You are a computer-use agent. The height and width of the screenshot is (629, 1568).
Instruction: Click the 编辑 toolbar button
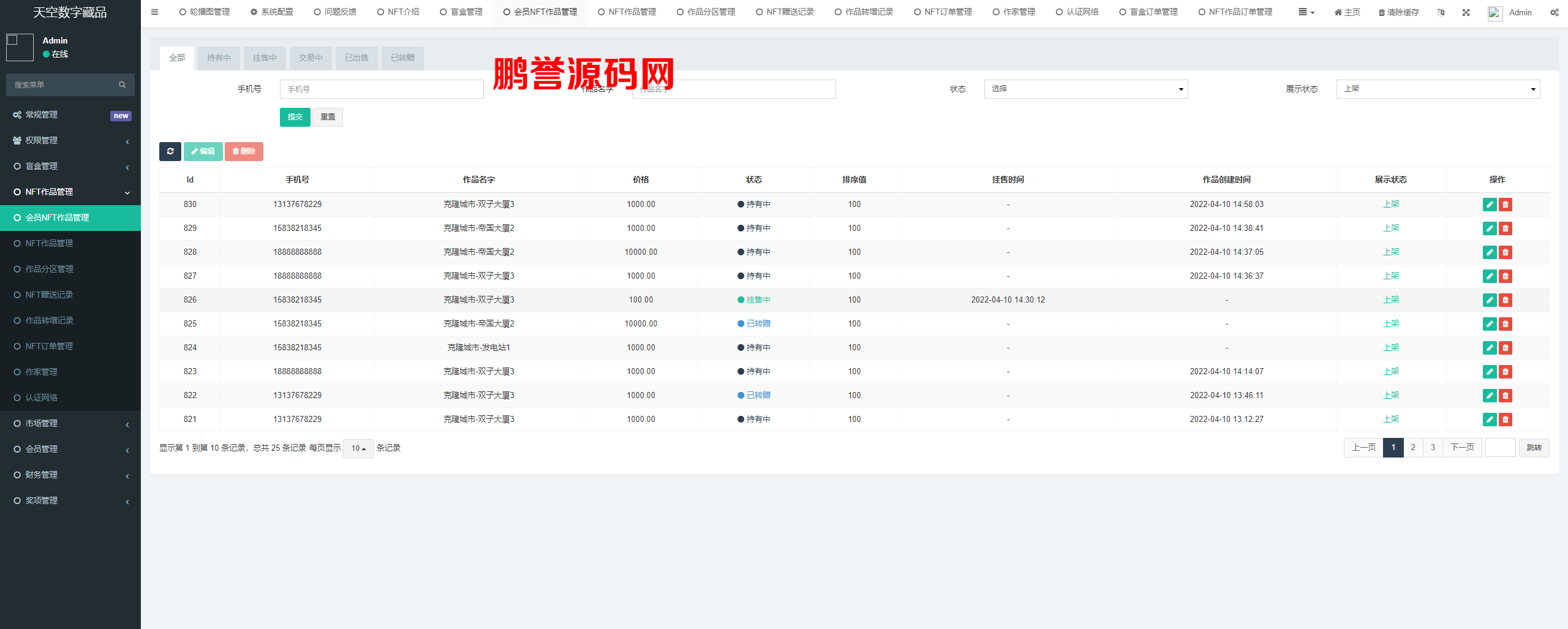(203, 151)
